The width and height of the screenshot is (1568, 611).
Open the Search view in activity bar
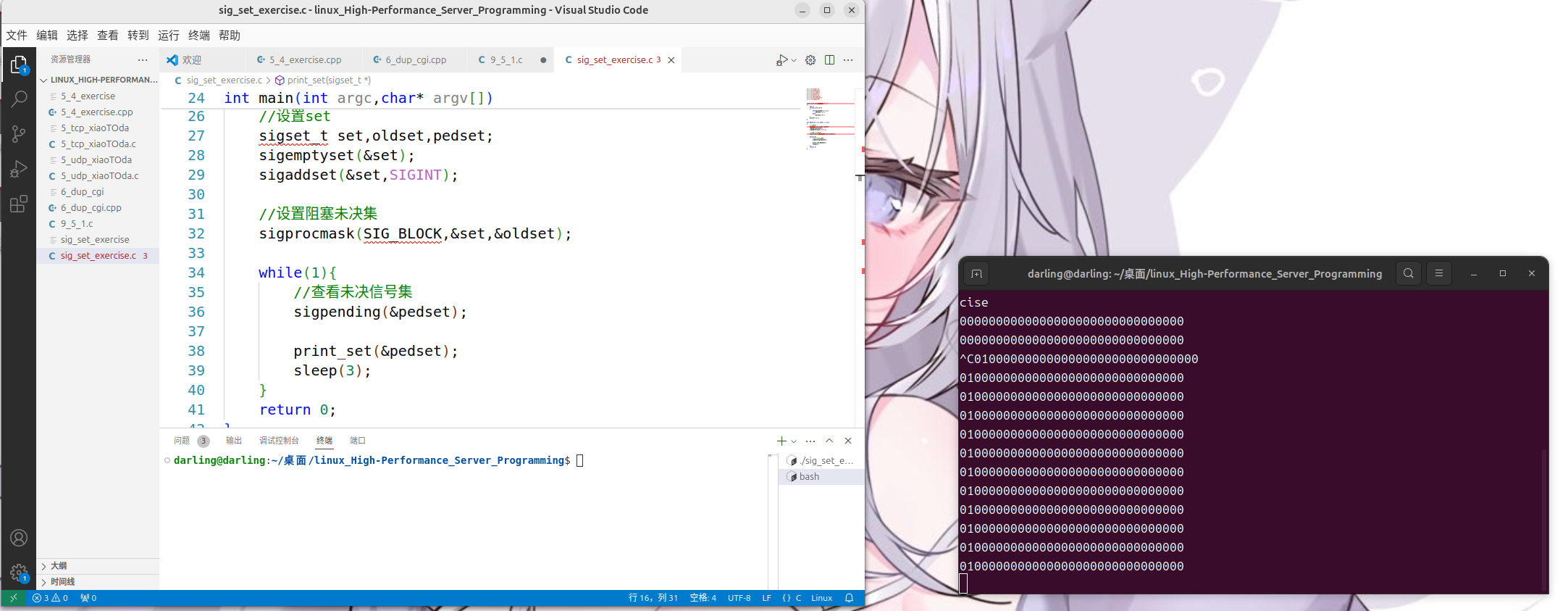(19, 99)
